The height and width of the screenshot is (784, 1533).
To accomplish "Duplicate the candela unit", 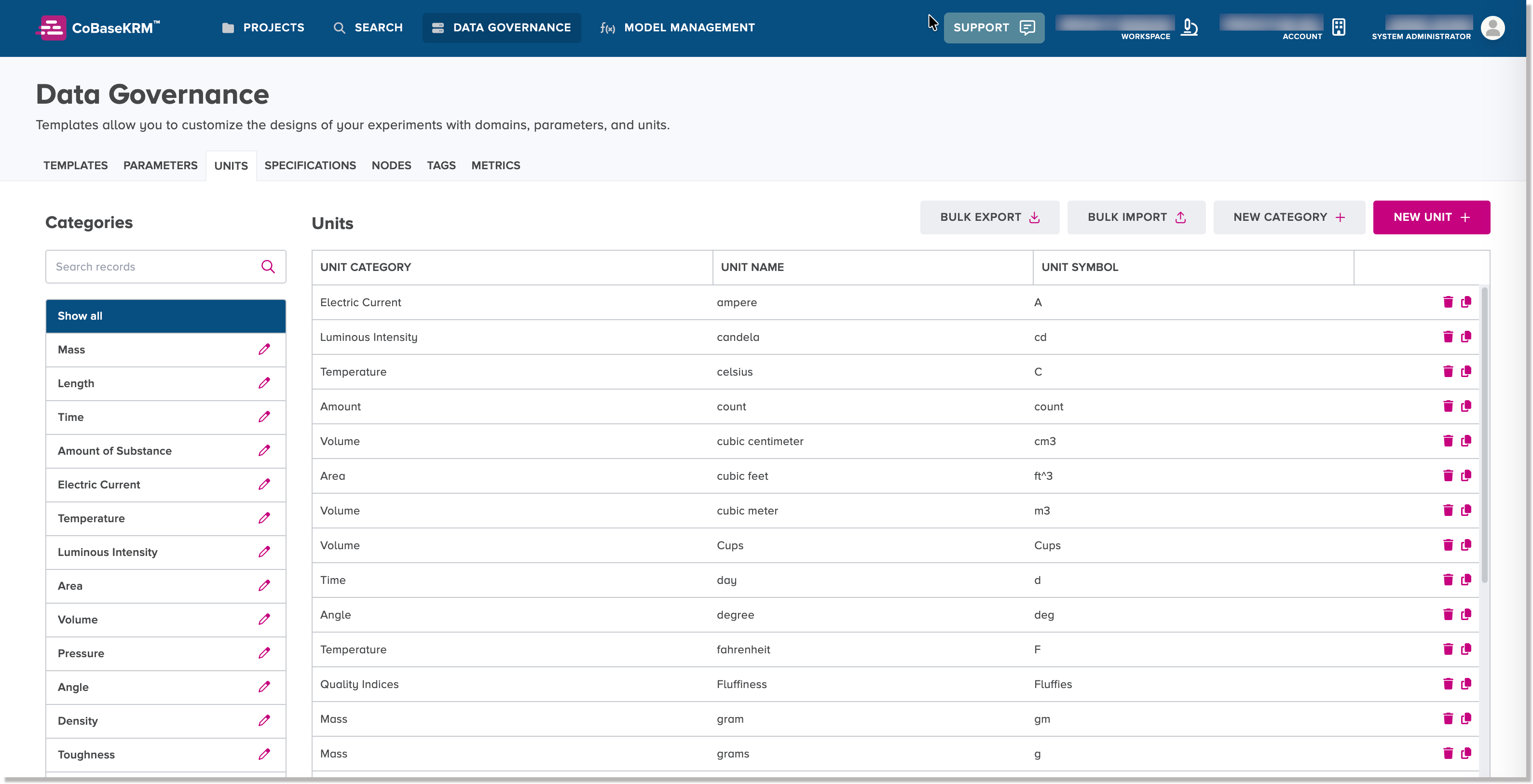I will (1466, 337).
